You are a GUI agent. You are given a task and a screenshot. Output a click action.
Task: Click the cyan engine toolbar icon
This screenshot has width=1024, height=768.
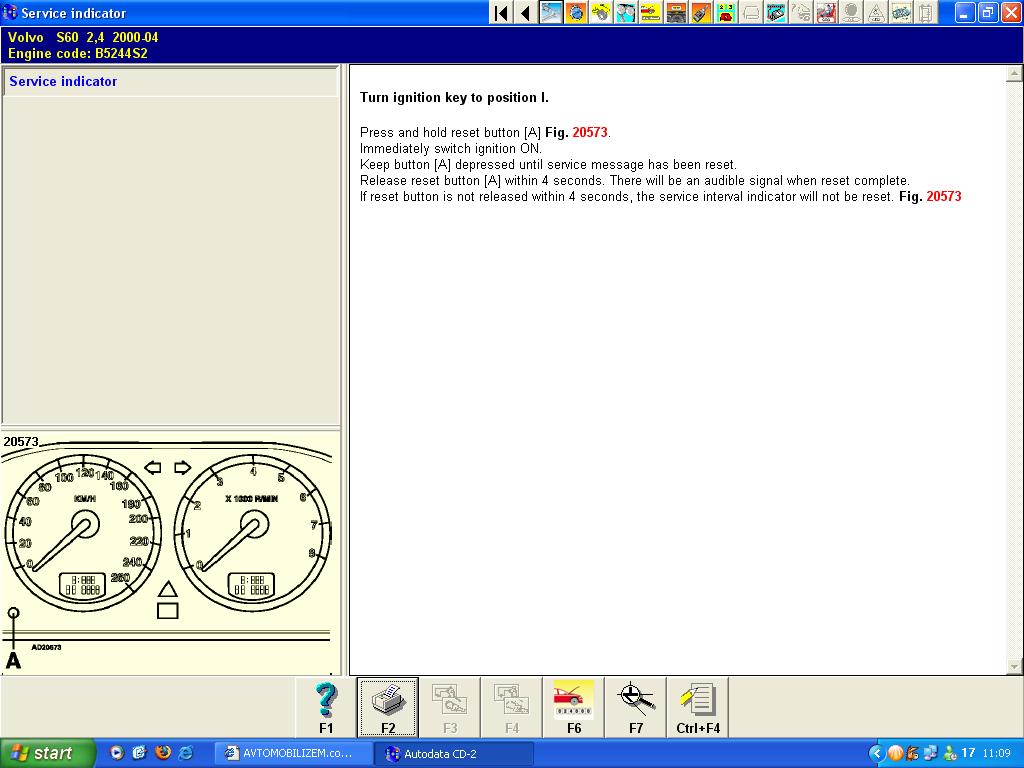(x=776, y=12)
